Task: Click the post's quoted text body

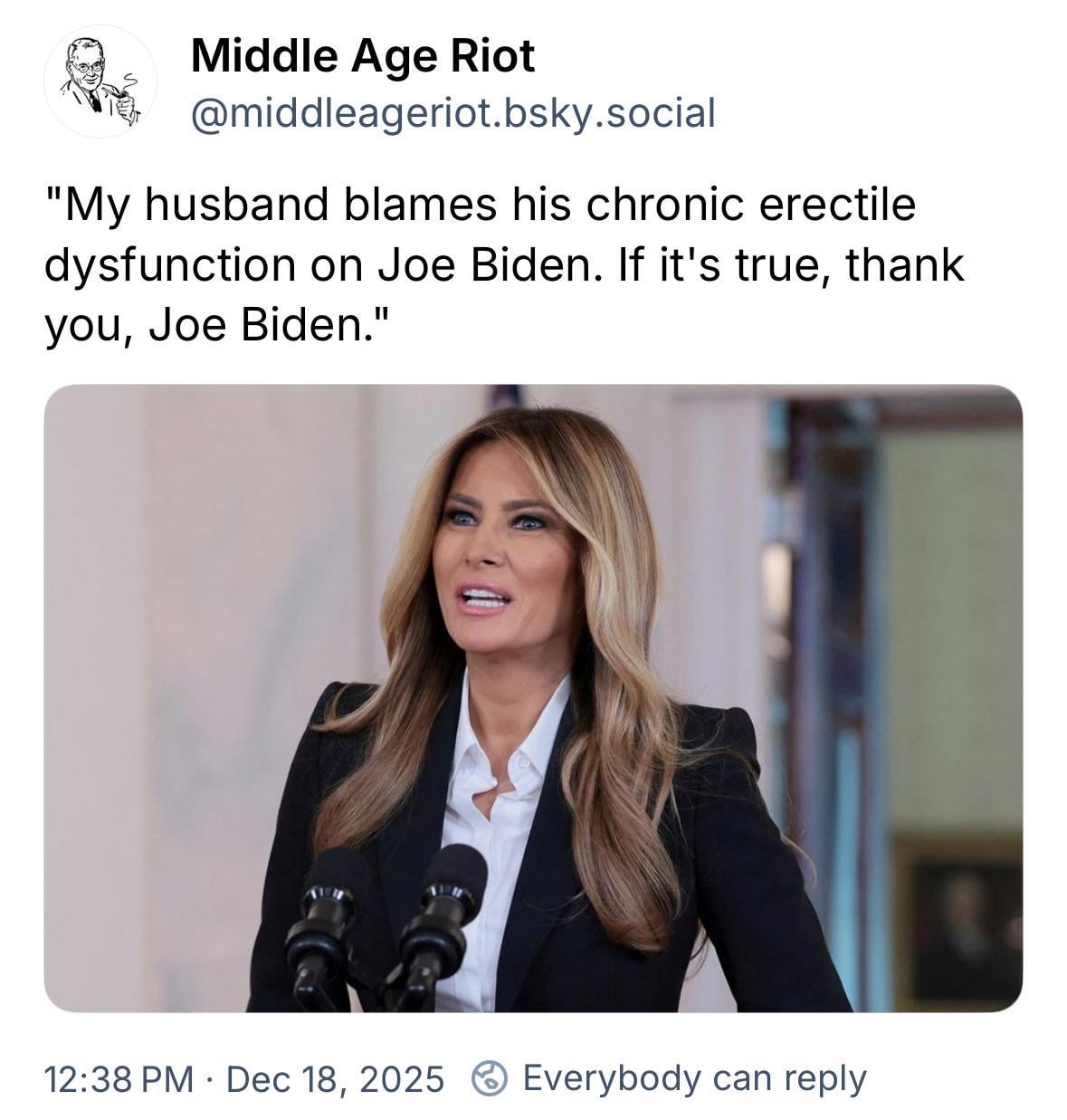Action: click(x=505, y=264)
